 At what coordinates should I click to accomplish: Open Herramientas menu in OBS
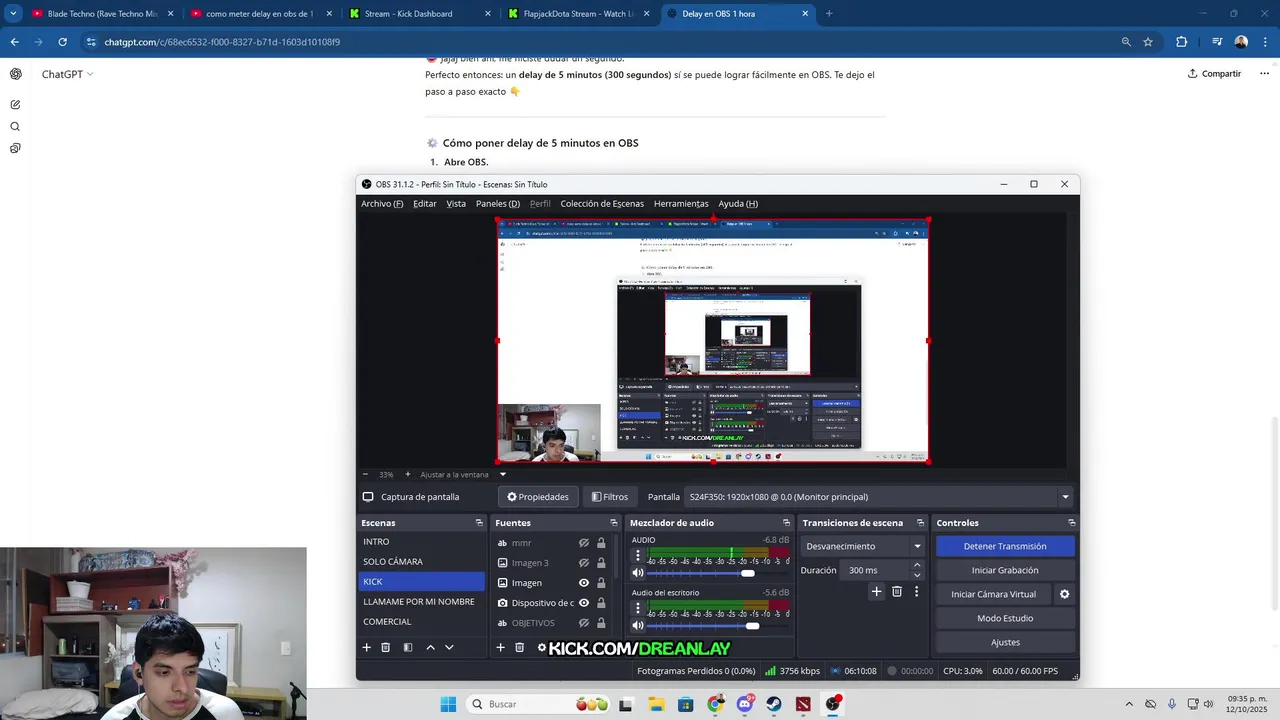(x=681, y=203)
